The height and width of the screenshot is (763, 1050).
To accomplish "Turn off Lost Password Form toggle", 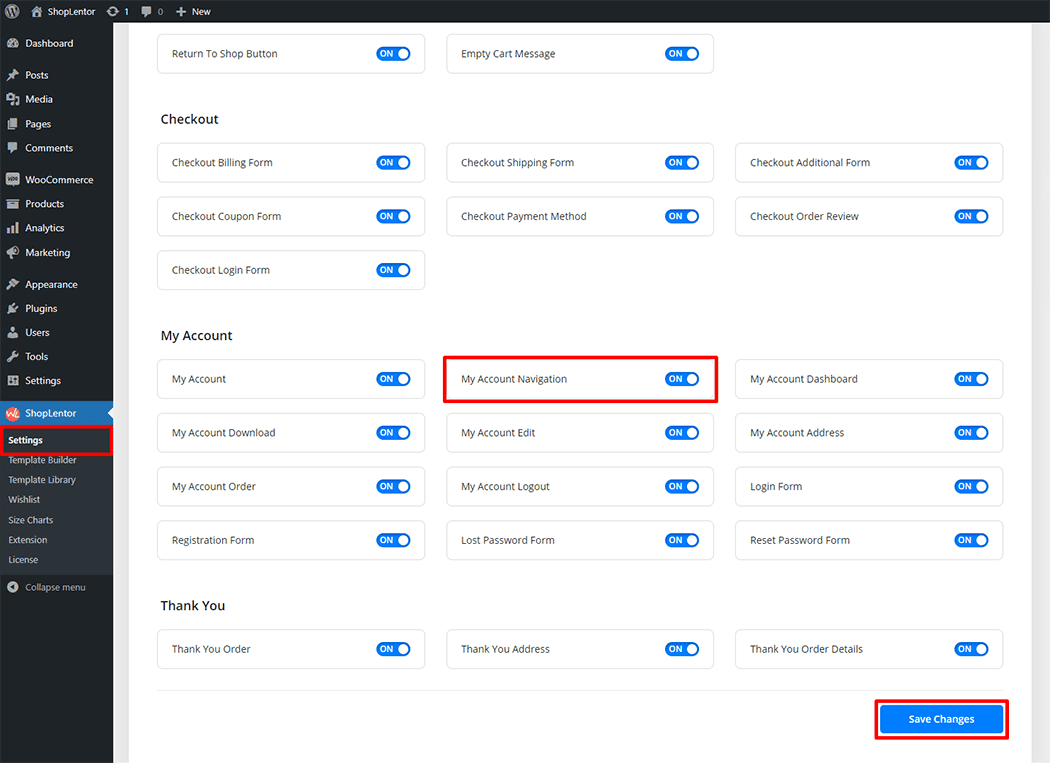I will click(x=682, y=540).
